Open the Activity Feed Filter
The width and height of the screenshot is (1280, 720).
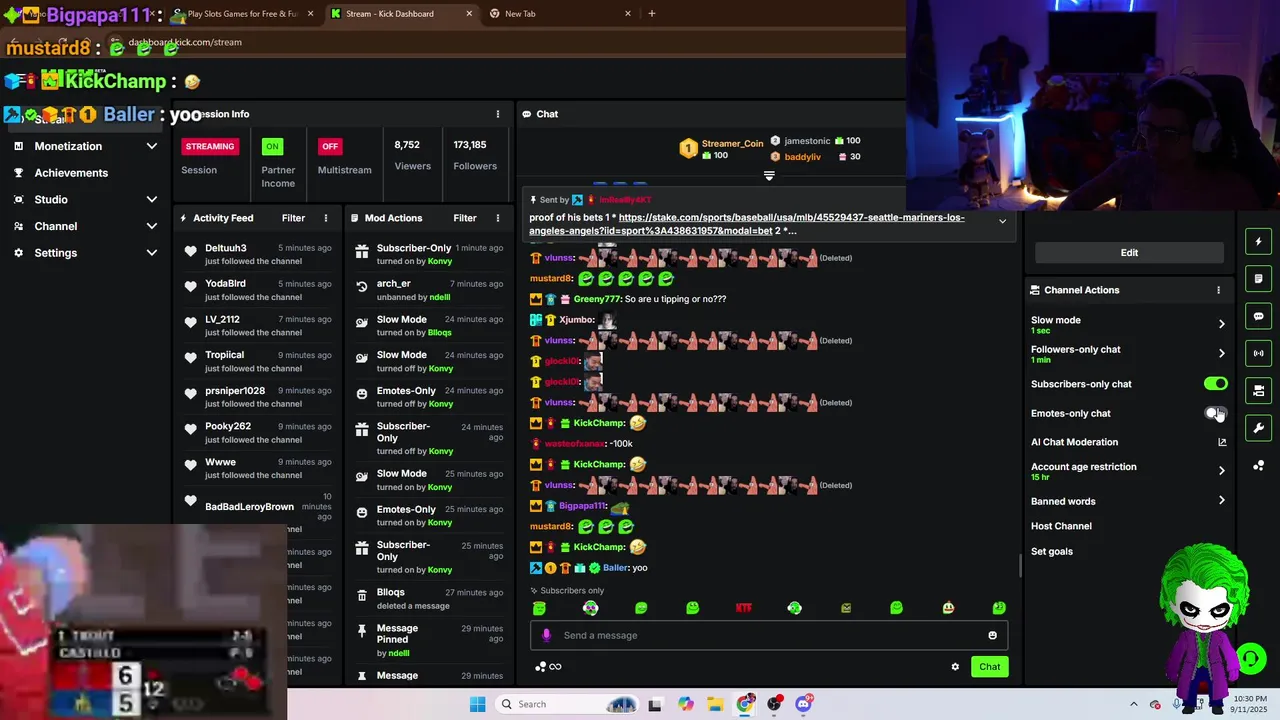click(293, 218)
